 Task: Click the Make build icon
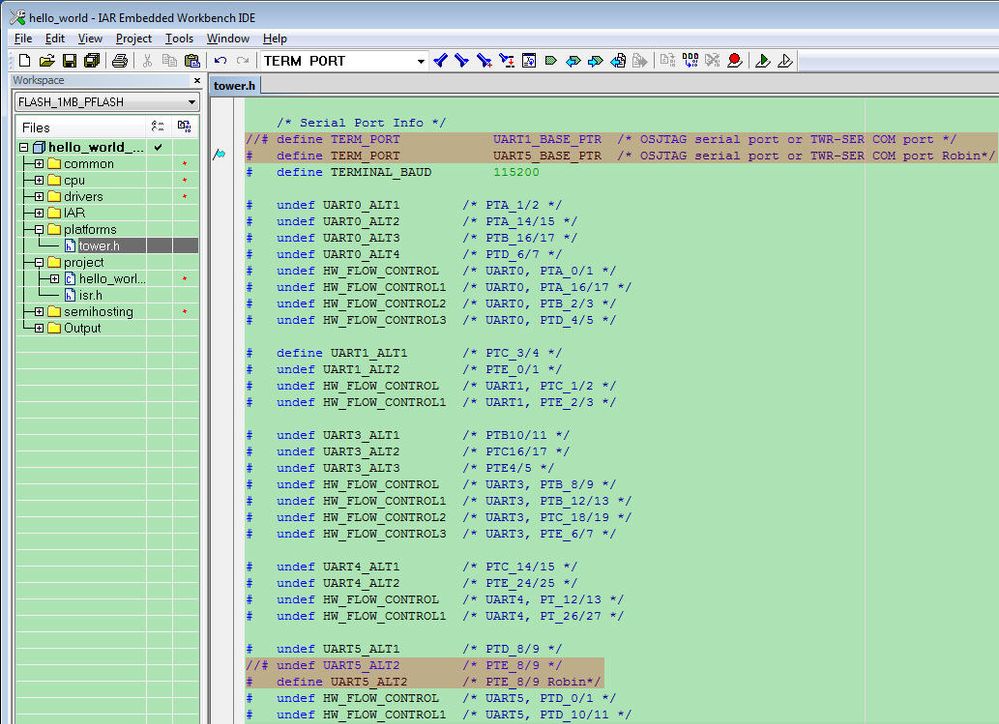pos(690,61)
